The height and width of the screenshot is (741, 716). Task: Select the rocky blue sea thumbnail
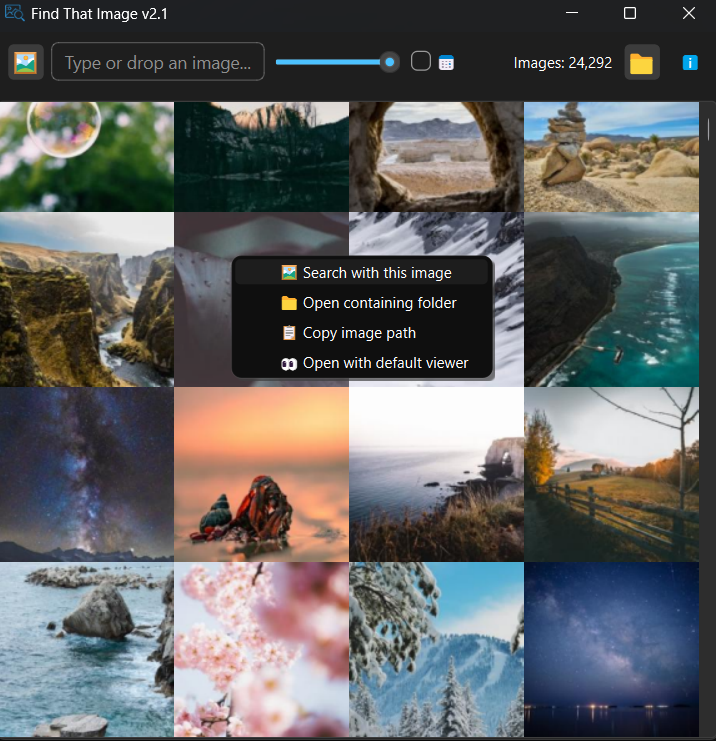(x=87, y=649)
